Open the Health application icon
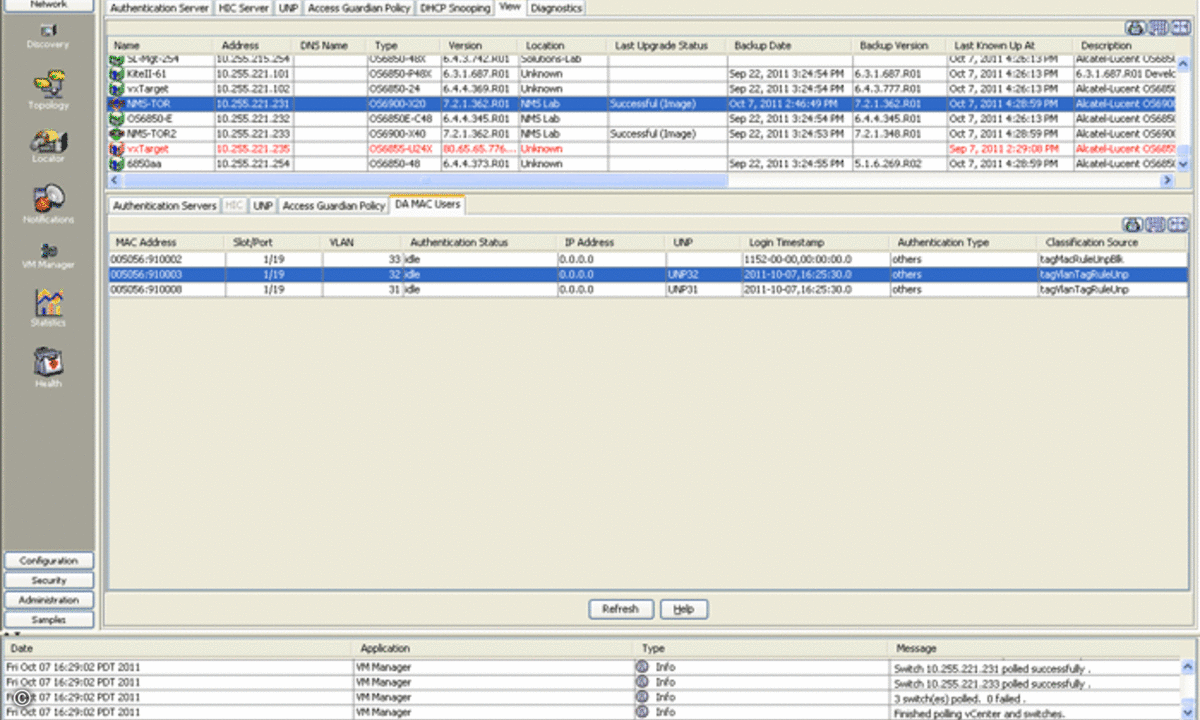Viewport: 1200px width, 720px height. pos(48,361)
